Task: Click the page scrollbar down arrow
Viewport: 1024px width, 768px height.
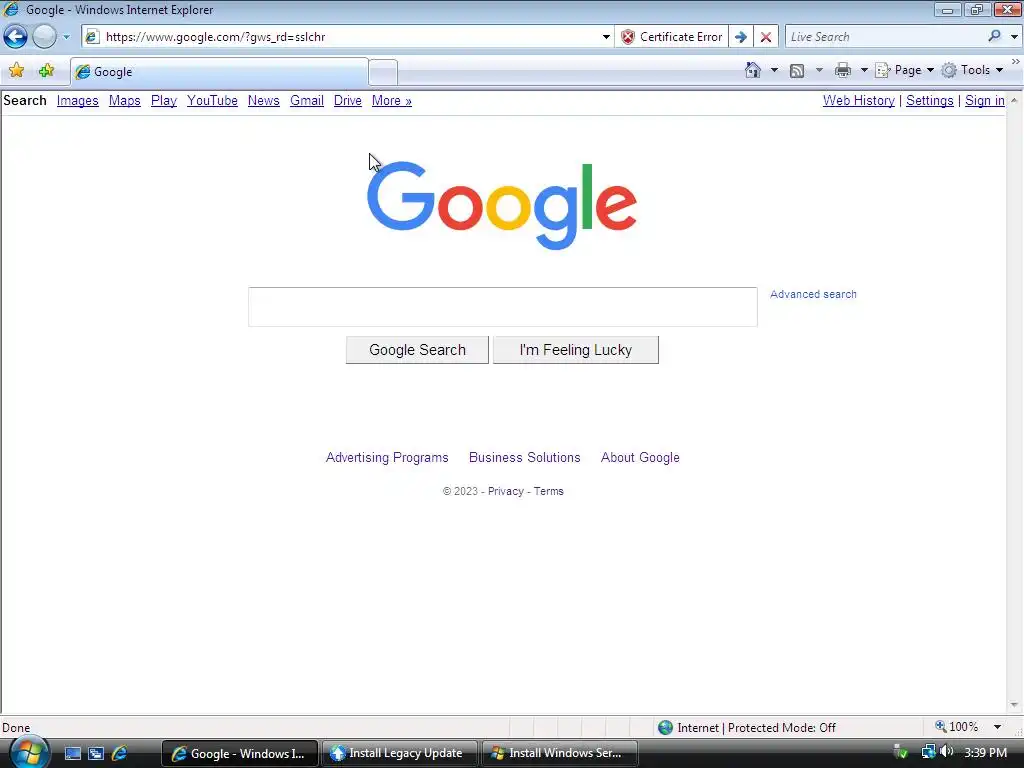Action: (x=1014, y=705)
